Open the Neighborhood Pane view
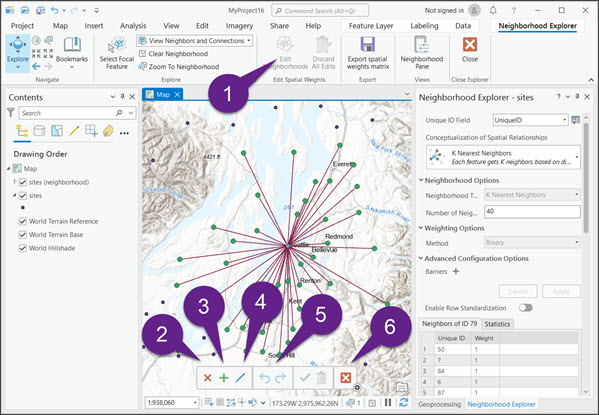 pos(422,53)
